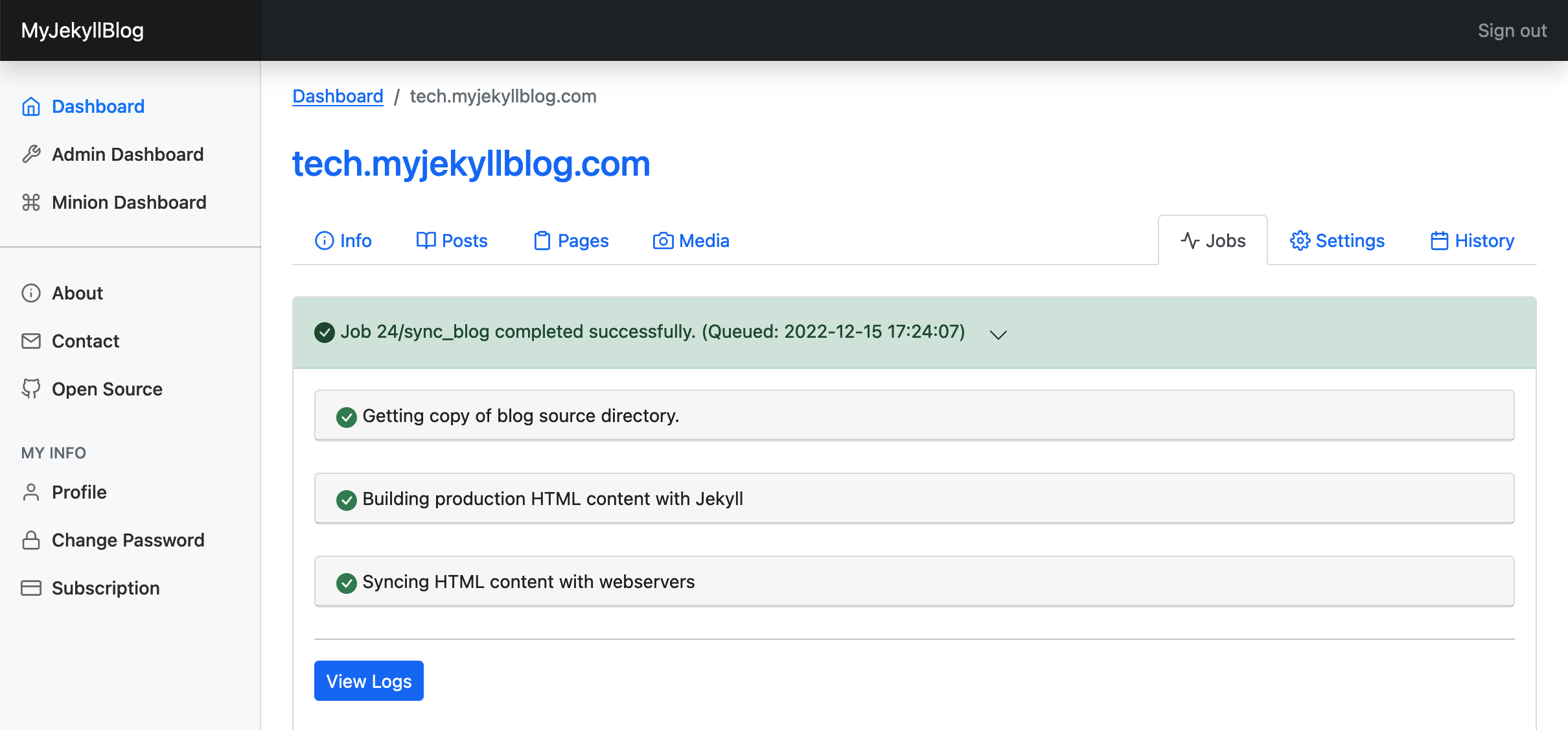
Task: Click the View Logs button
Action: (x=369, y=681)
